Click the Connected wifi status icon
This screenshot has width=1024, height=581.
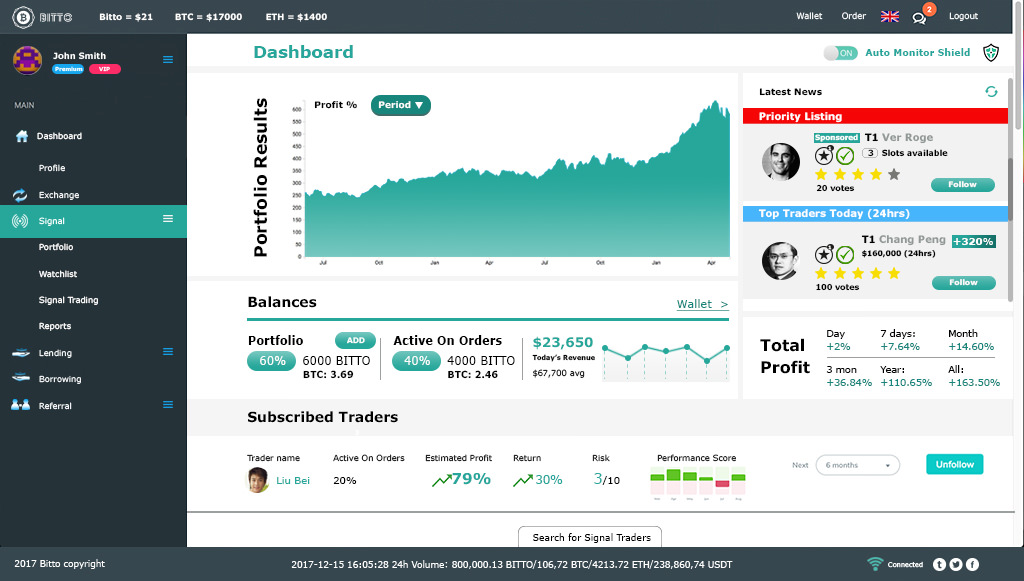pyautogui.click(x=875, y=563)
